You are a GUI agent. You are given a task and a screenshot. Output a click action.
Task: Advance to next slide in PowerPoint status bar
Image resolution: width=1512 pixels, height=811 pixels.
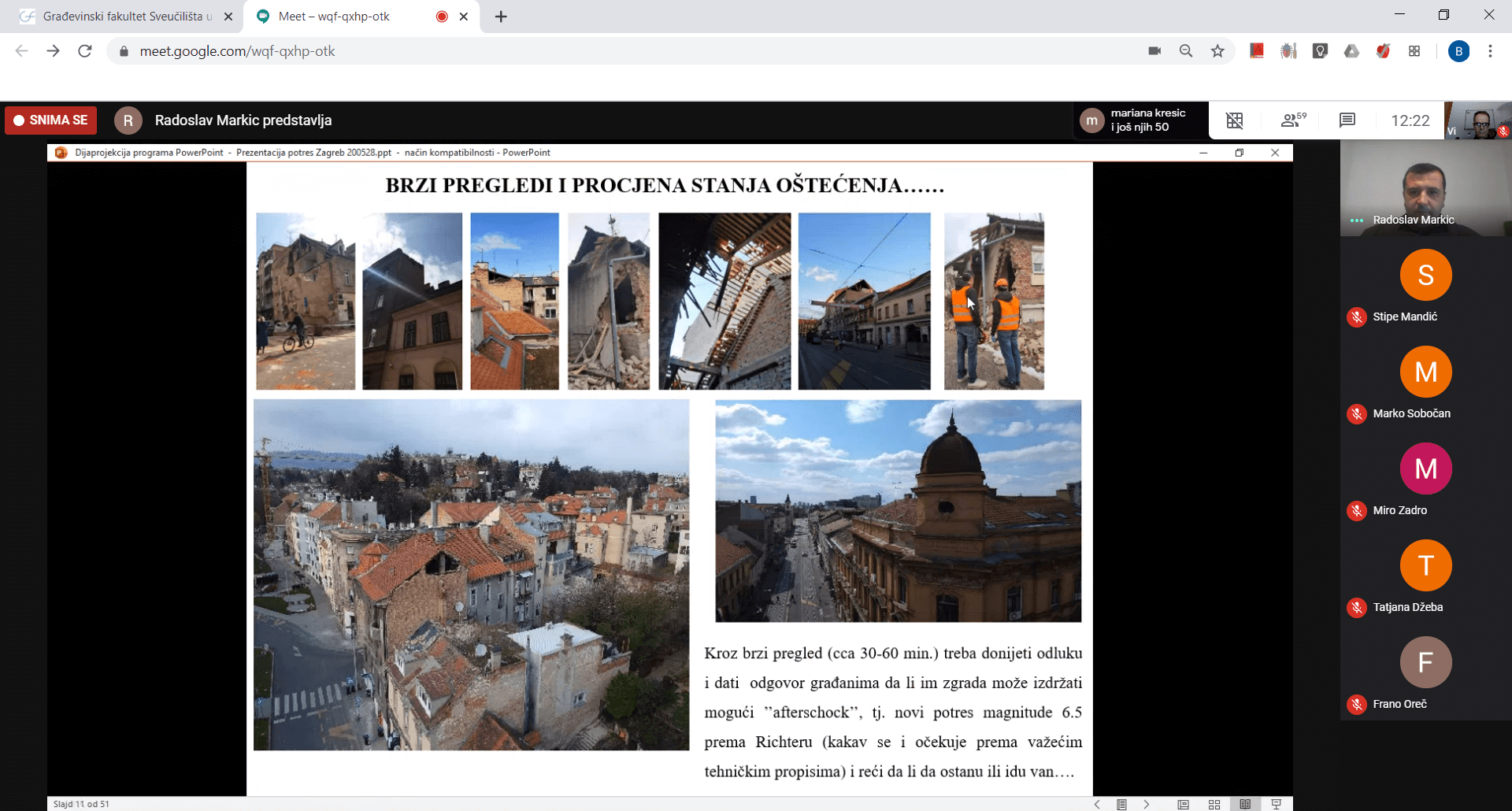click(x=1147, y=804)
